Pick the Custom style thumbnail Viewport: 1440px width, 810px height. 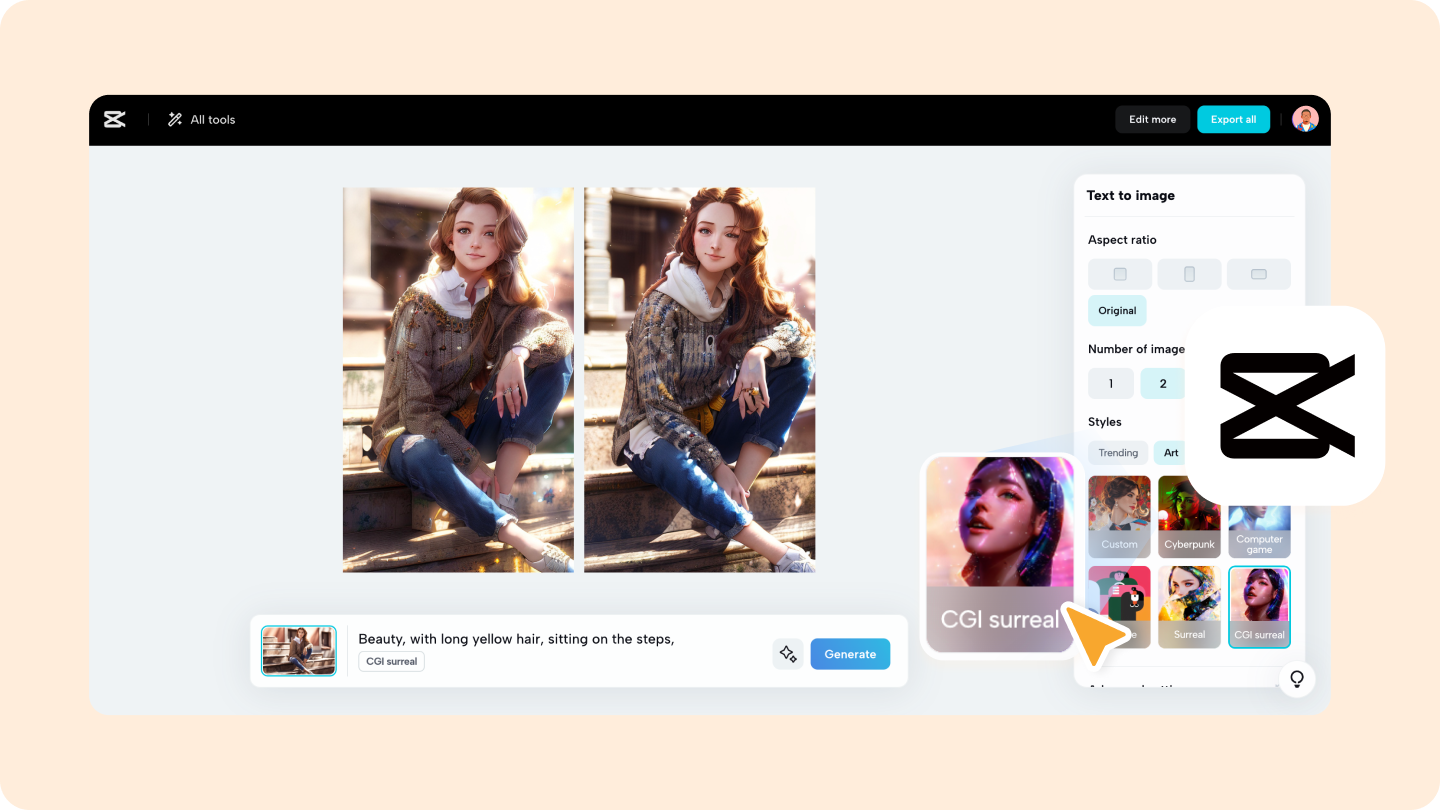[1119, 516]
